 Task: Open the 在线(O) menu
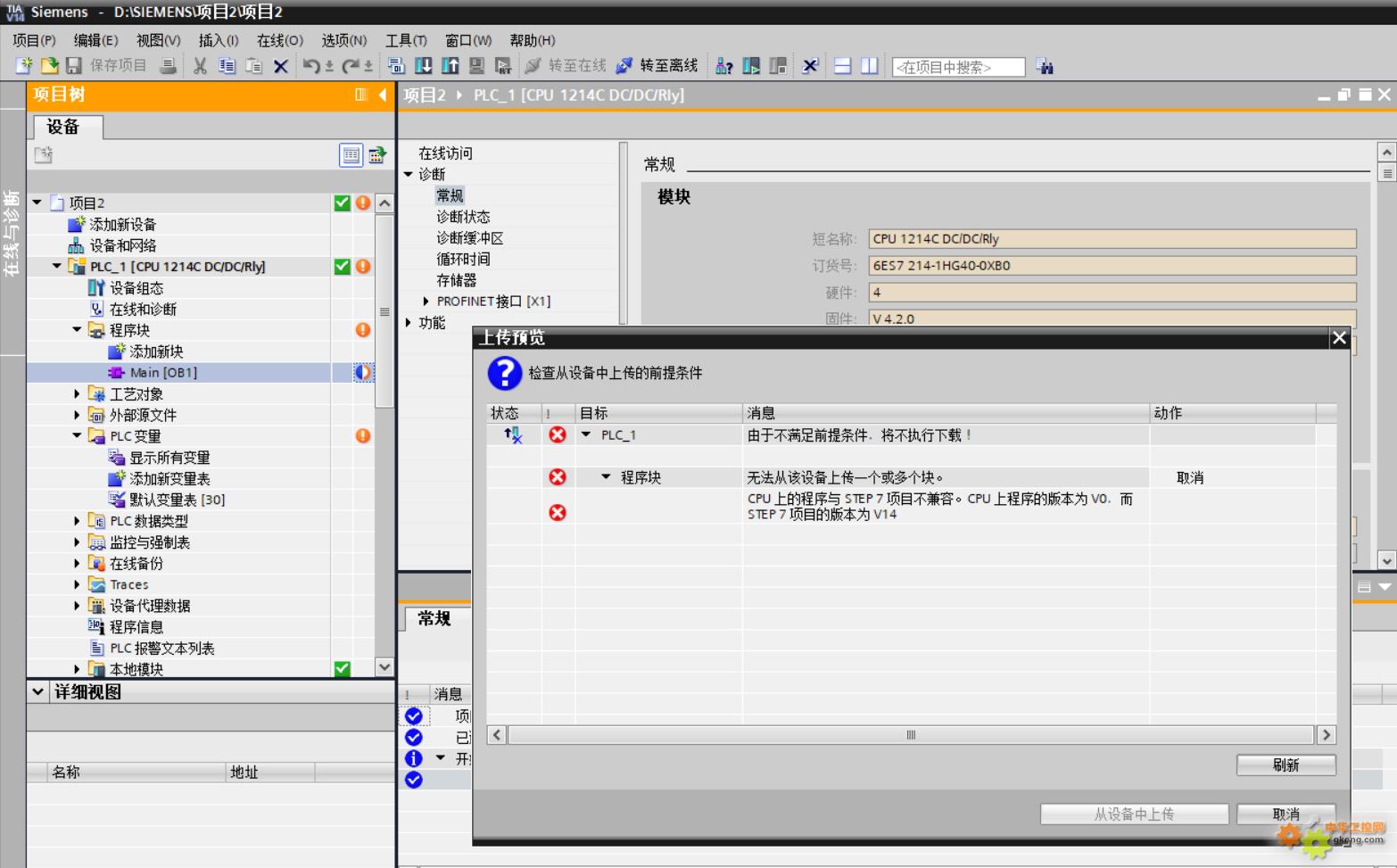click(x=280, y=40)
